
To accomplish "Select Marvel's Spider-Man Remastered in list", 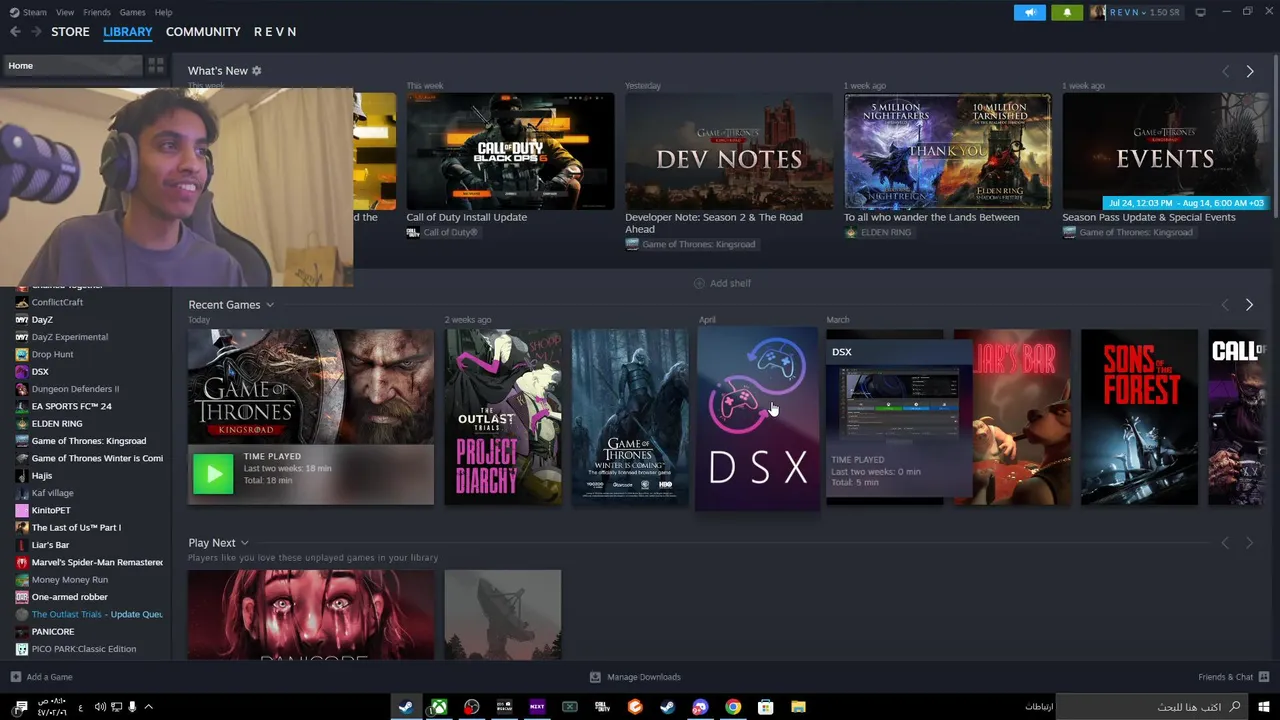I will (x=97, y=562).
